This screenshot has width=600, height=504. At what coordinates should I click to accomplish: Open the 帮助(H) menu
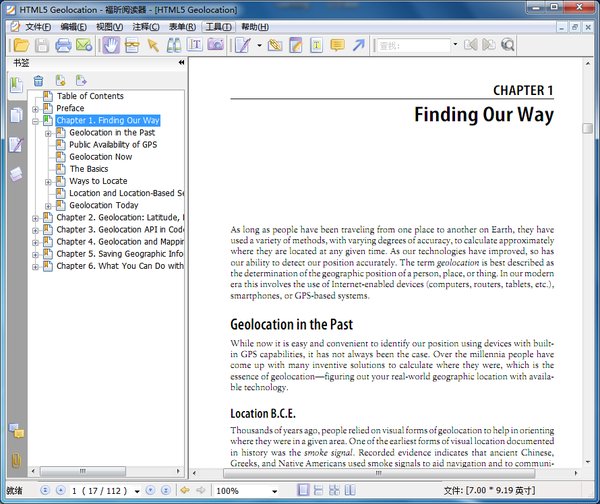(254, 26)
